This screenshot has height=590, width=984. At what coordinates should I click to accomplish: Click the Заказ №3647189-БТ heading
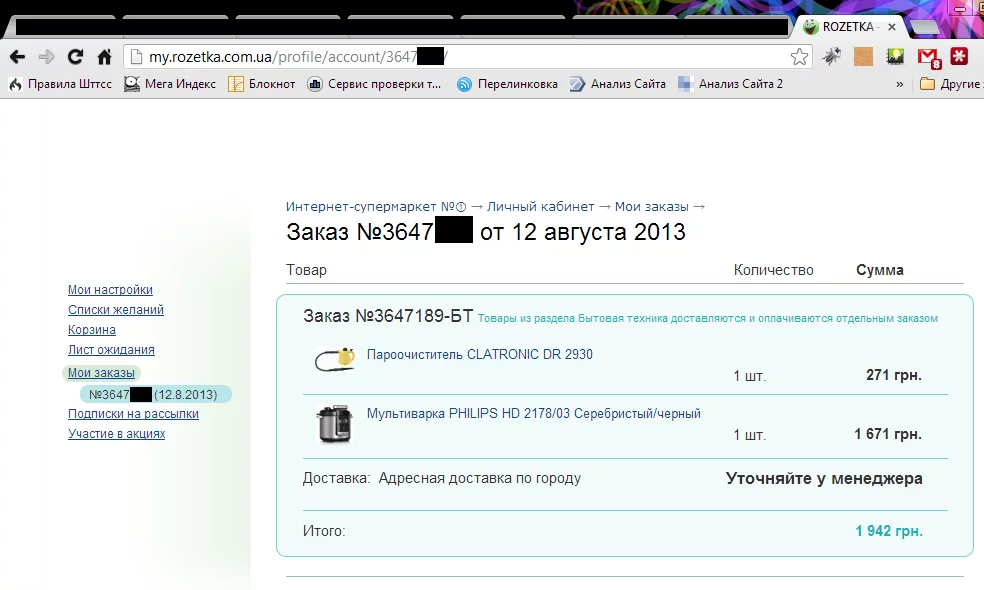click(388, 316)
